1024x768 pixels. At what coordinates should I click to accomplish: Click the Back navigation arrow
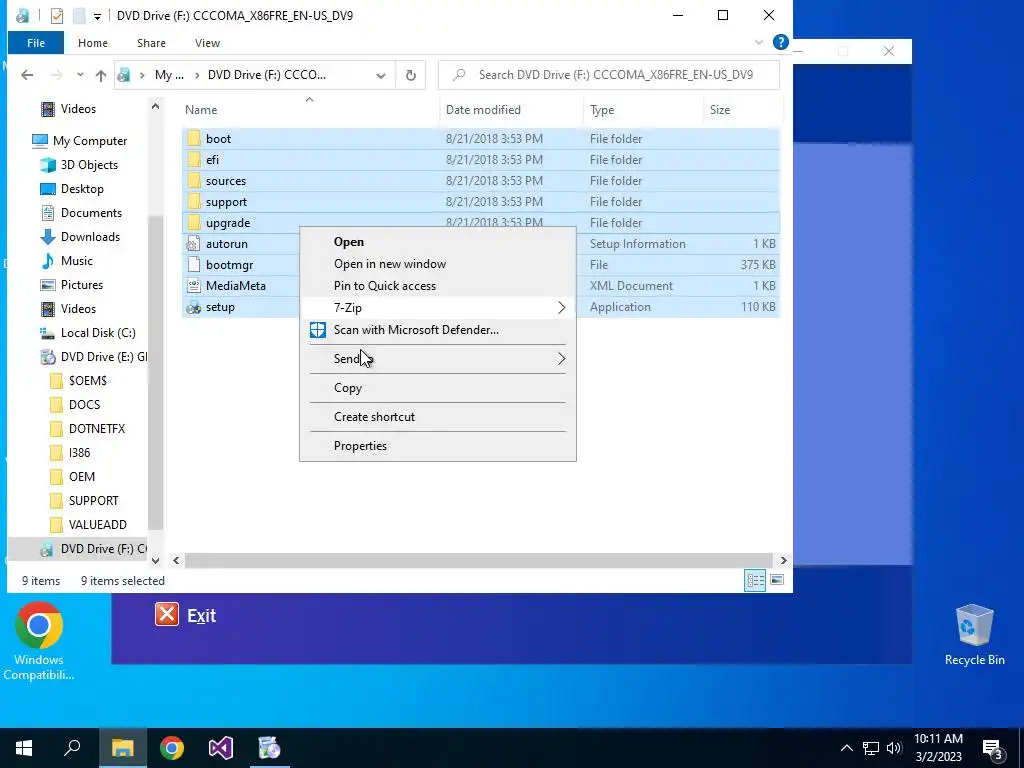point(27,75)
